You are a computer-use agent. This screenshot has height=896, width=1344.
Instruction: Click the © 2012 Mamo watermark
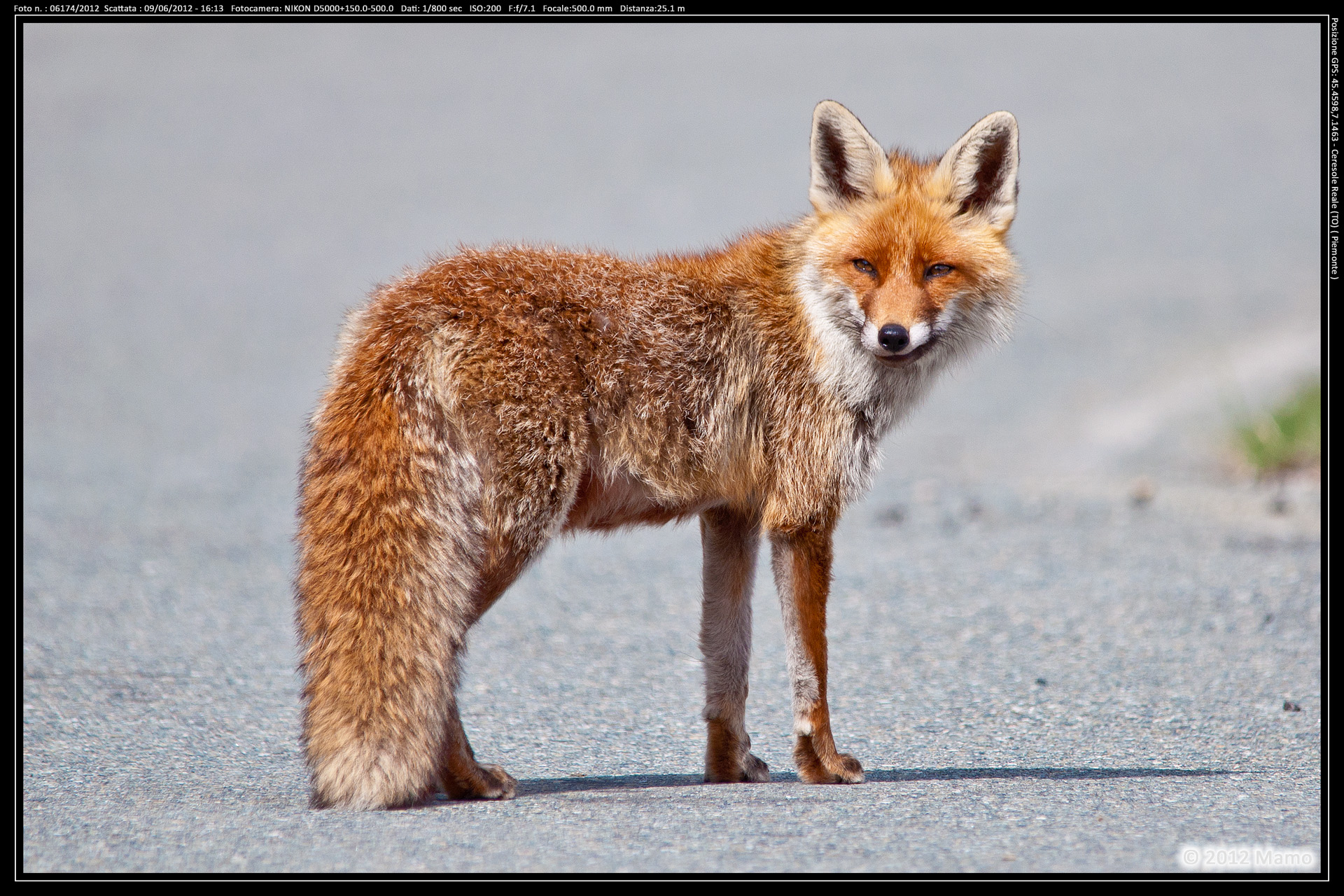tap(1247, 857)
